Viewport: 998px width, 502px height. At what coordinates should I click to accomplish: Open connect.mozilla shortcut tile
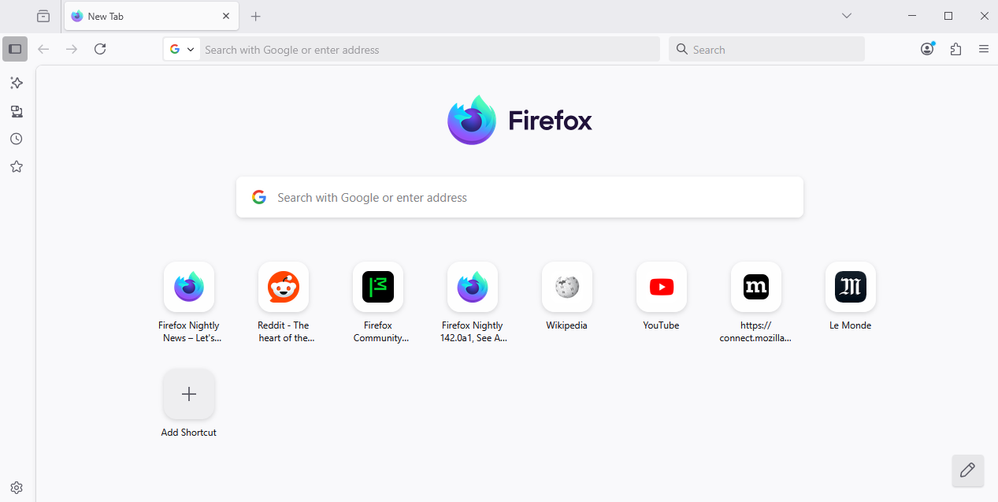click(x=756, y=287)
